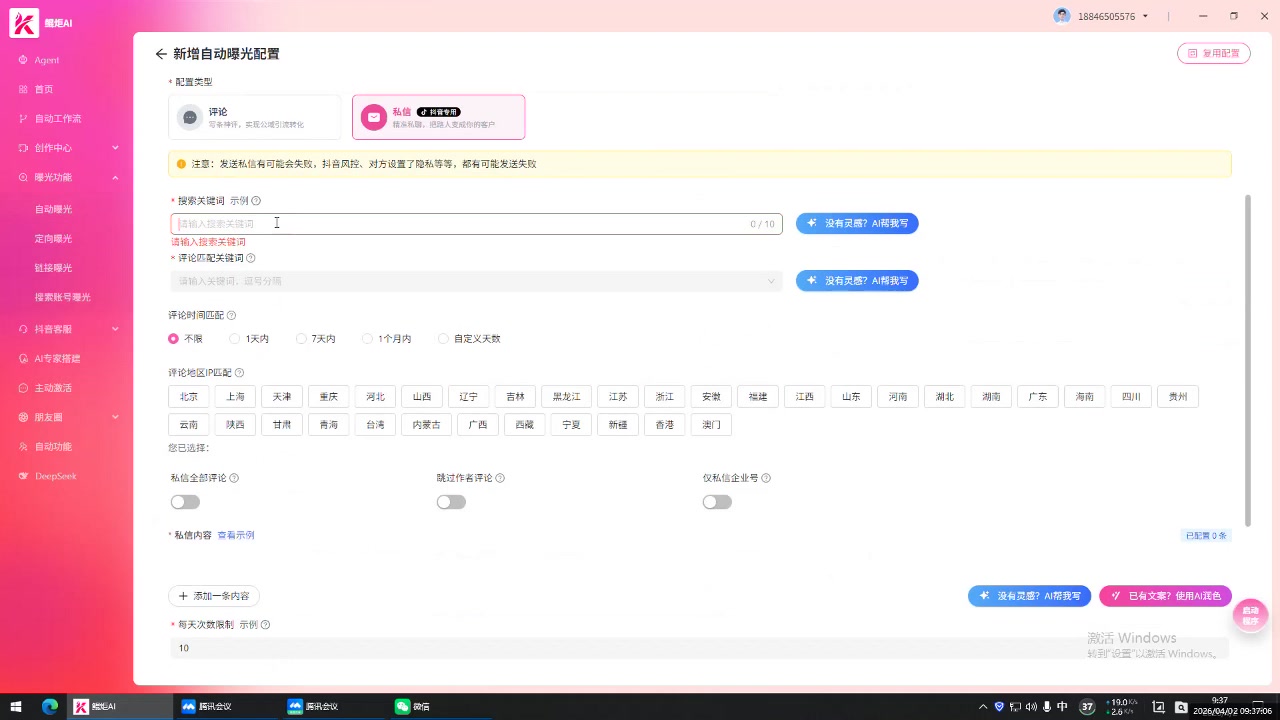This screenshot has width=1280, height=720.
Task: Open 微信 from taskbar
Action: (x=412, y=706)
